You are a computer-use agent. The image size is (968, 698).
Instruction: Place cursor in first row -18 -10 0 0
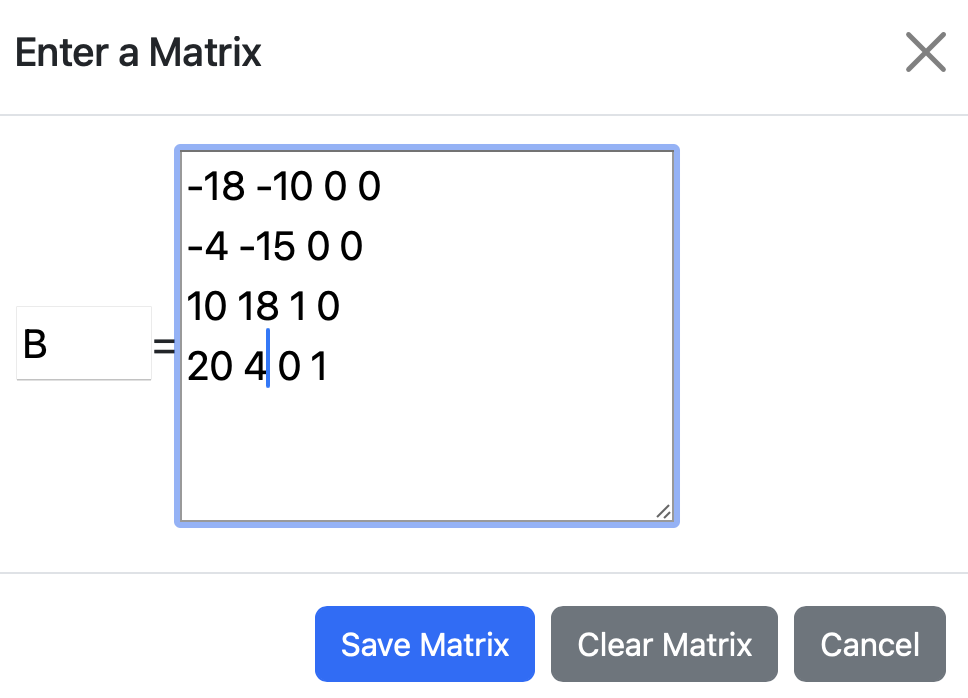click(283, 187)
